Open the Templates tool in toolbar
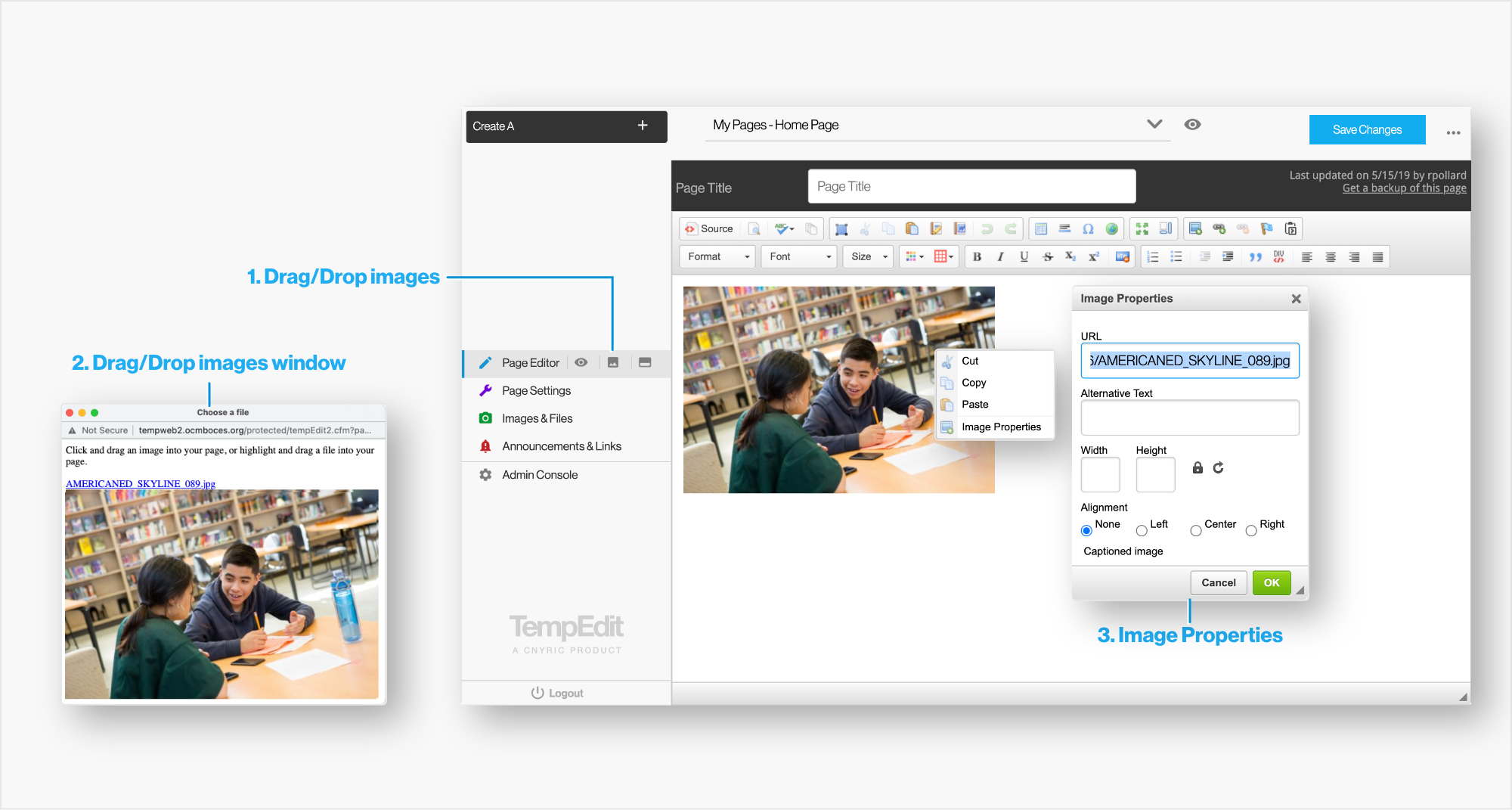Viewport: 1512px width, 810px height. point(811,228)
